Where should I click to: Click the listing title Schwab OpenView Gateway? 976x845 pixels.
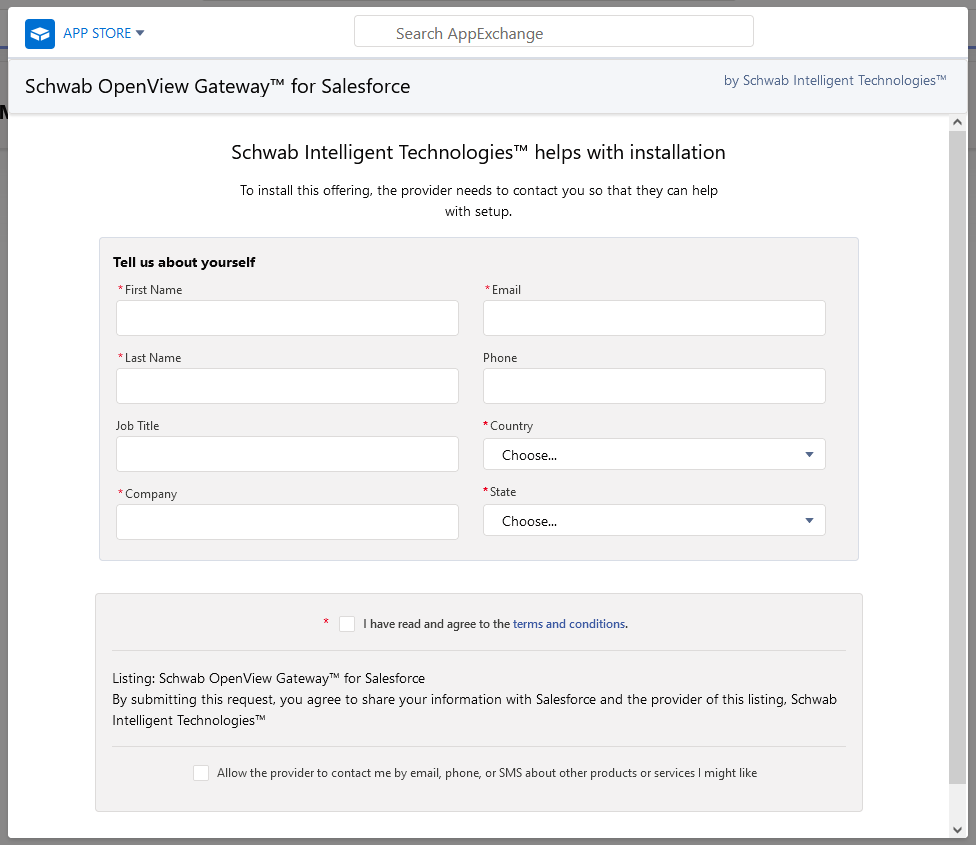[218, 87]
